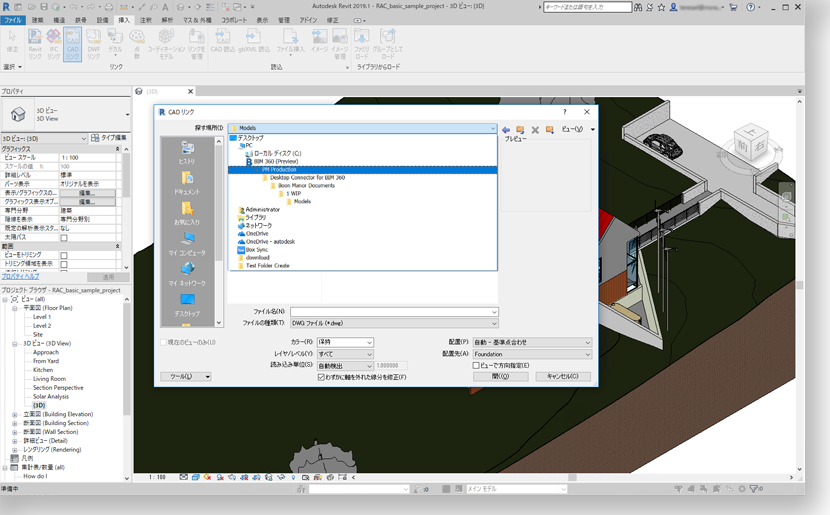Click the ViewCube in the 3D view
The height and width of the screenshot is (515, 830).
(x=750, y=142)
